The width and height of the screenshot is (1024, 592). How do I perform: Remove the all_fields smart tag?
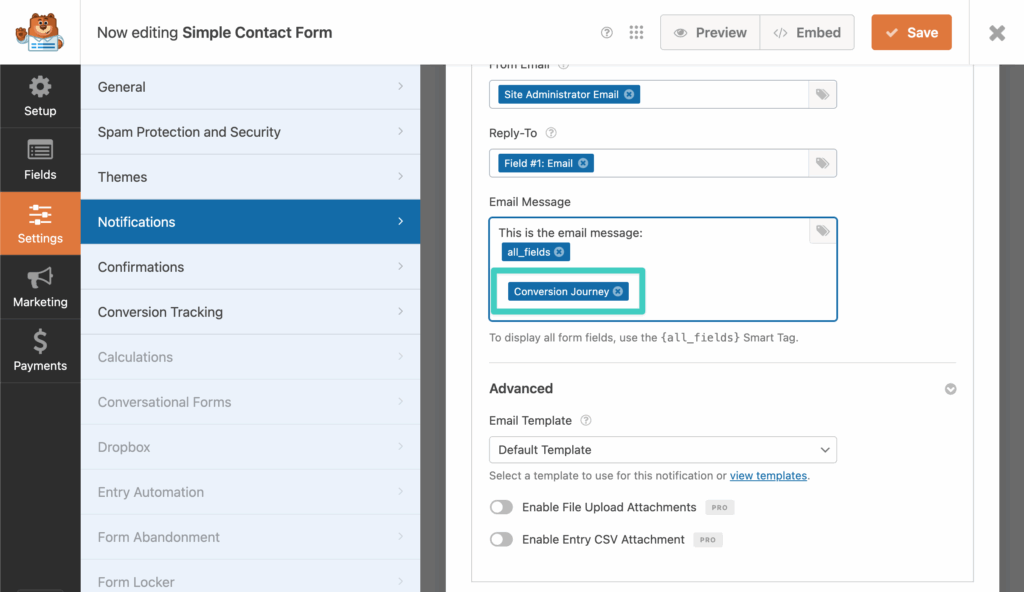(x=559, y=252)
